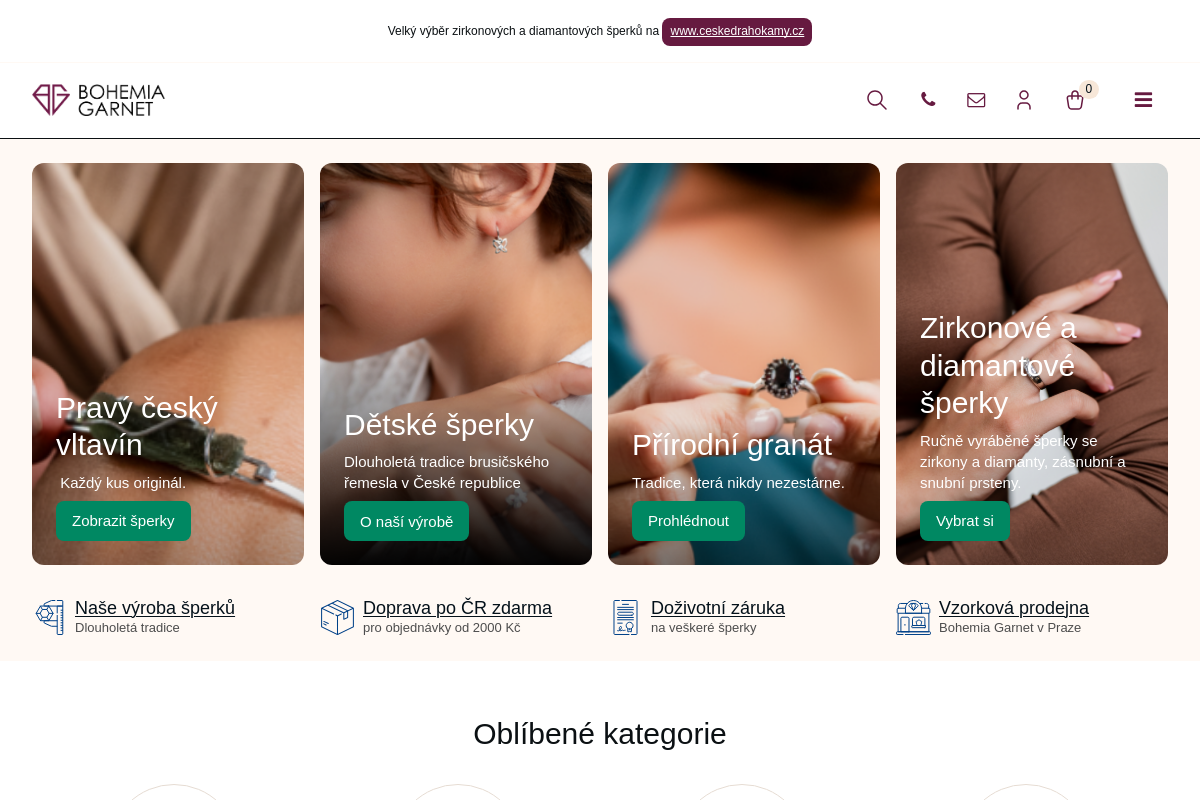The image size is (1200, 800).
Task: Click the lifetime warranty certificate icon
Action: click(x=626, y=617)
